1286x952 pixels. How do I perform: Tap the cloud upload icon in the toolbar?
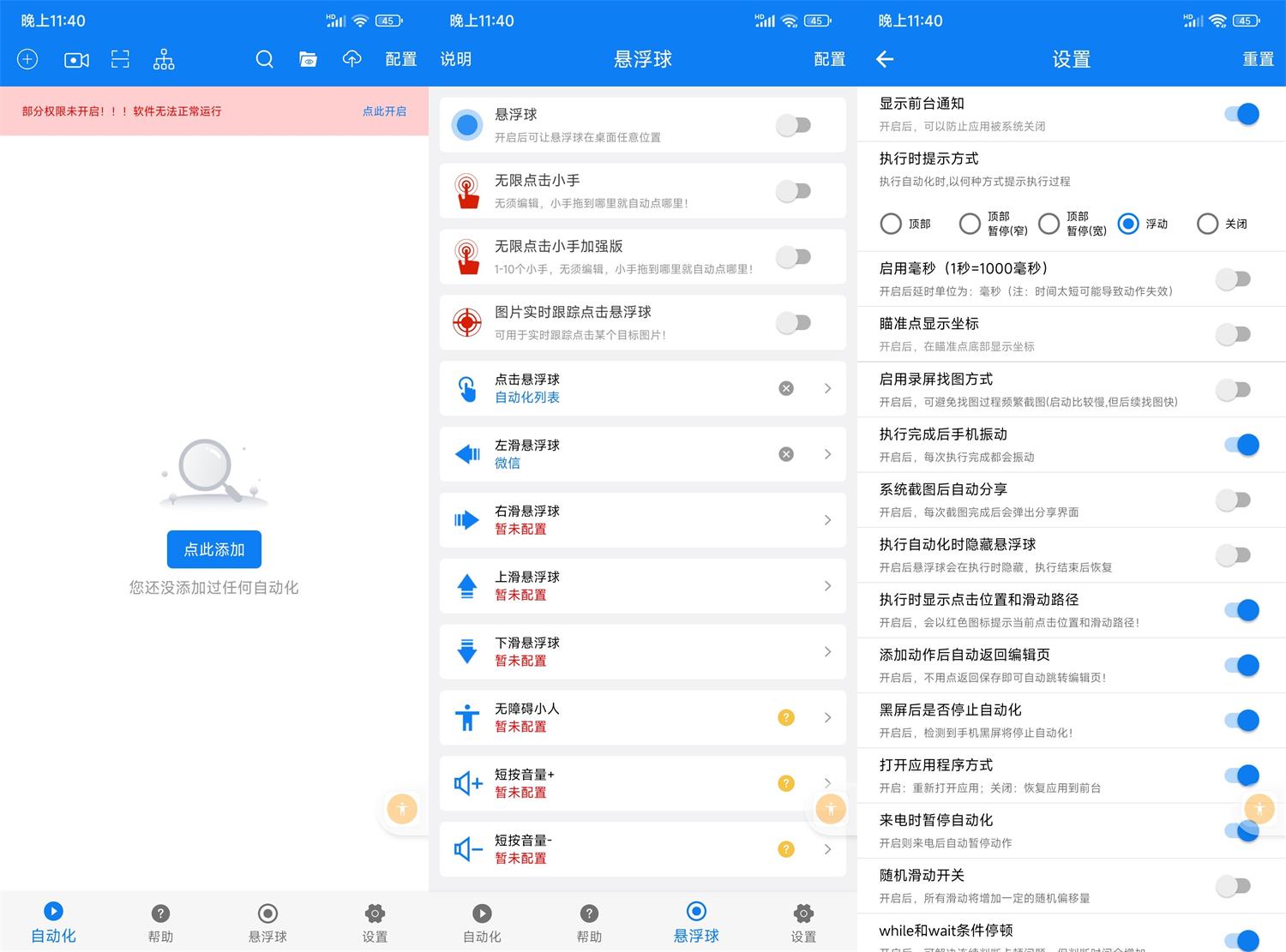pyautogui.click(x=352, y=59)
